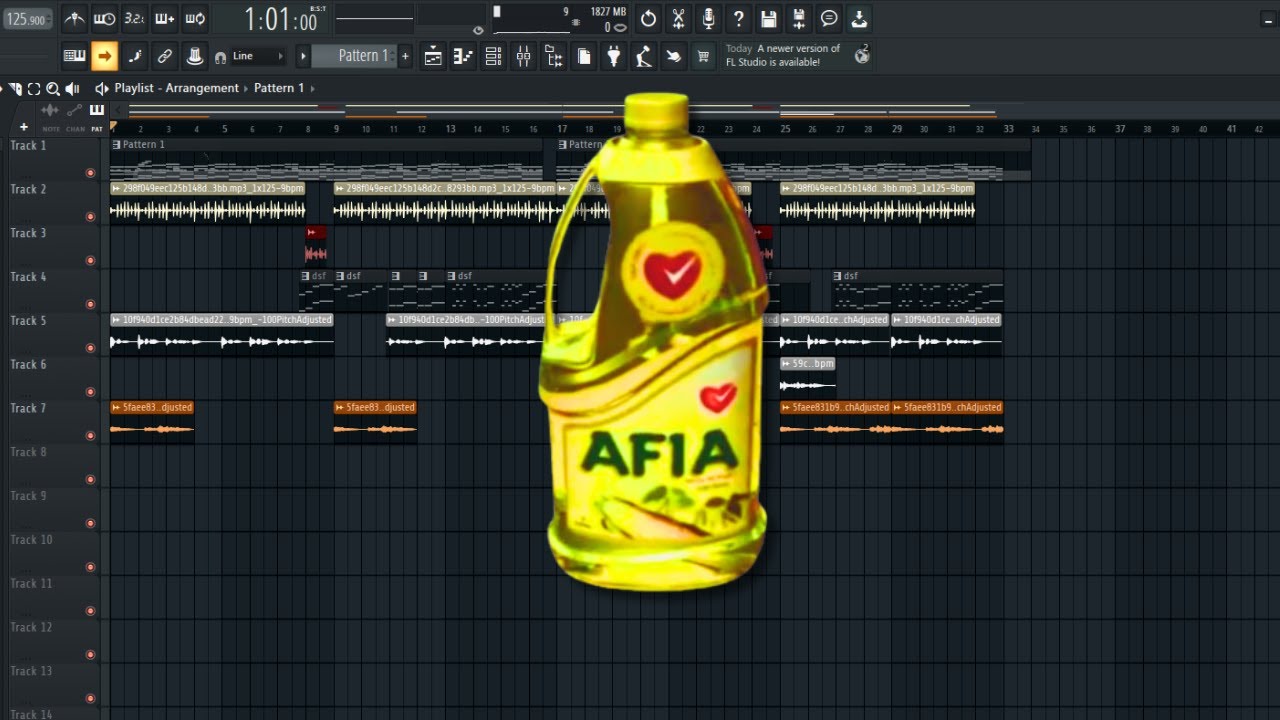Viewport: 1280px width, 720px height.
Task: Mute Track 7 with its toggle dot
Action: pos(90,435)
